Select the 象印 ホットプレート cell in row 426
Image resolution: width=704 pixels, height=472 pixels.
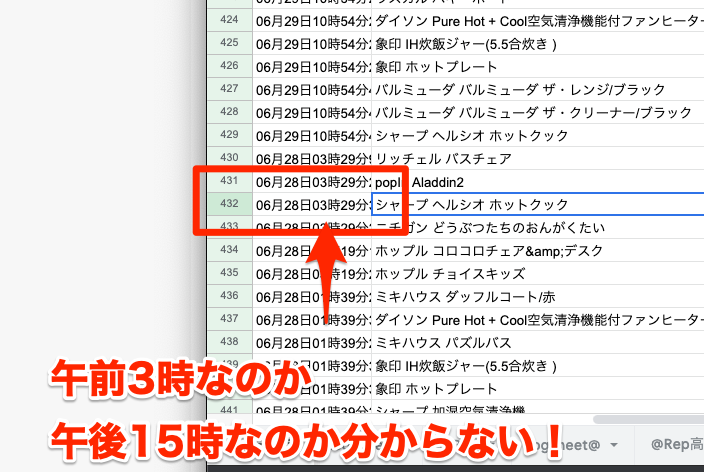pos(538,66)
